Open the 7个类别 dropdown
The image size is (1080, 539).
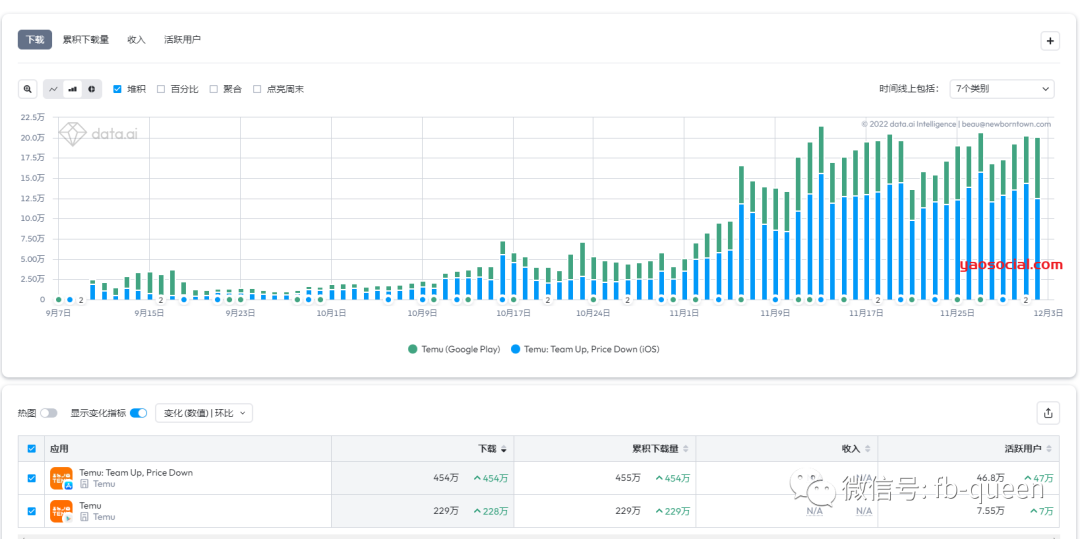point(1001,89)
